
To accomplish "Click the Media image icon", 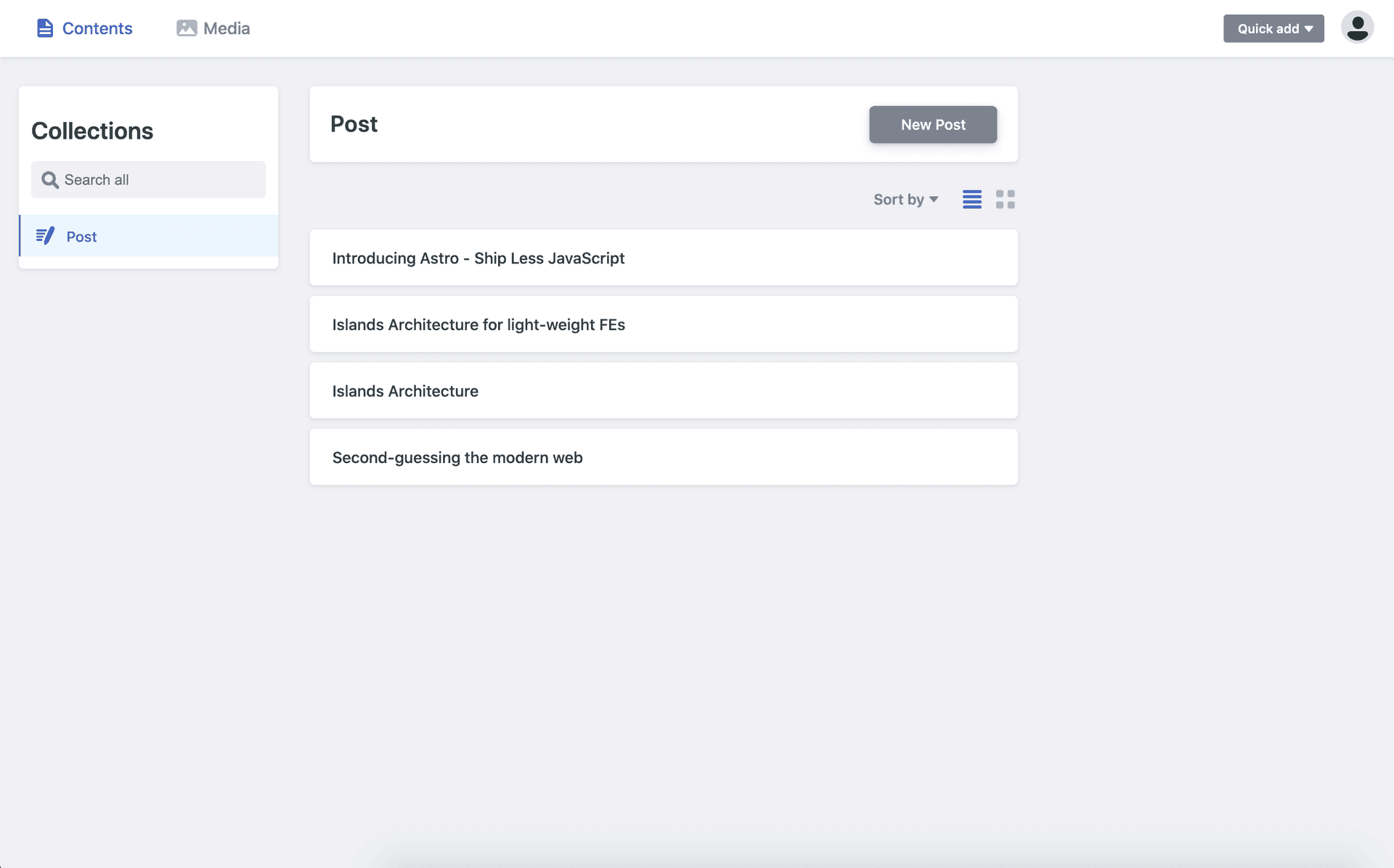I will click(187, 28).
